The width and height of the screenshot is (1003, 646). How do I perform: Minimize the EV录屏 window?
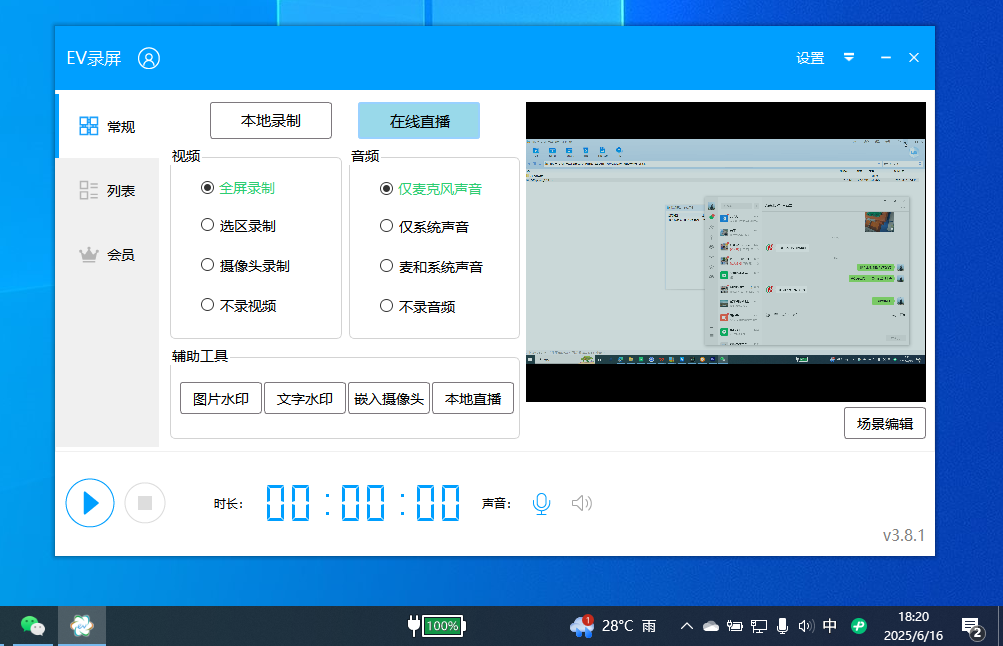pos(886,58)
